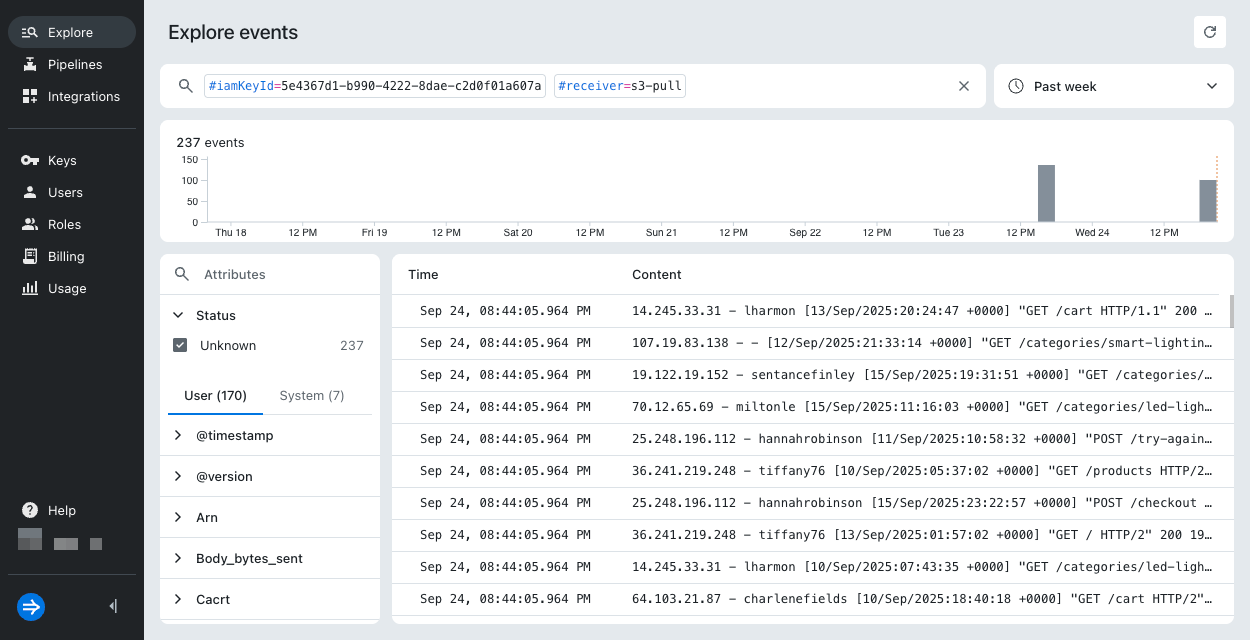
Task: Collapse the Status section
Action: pos(178,315)
